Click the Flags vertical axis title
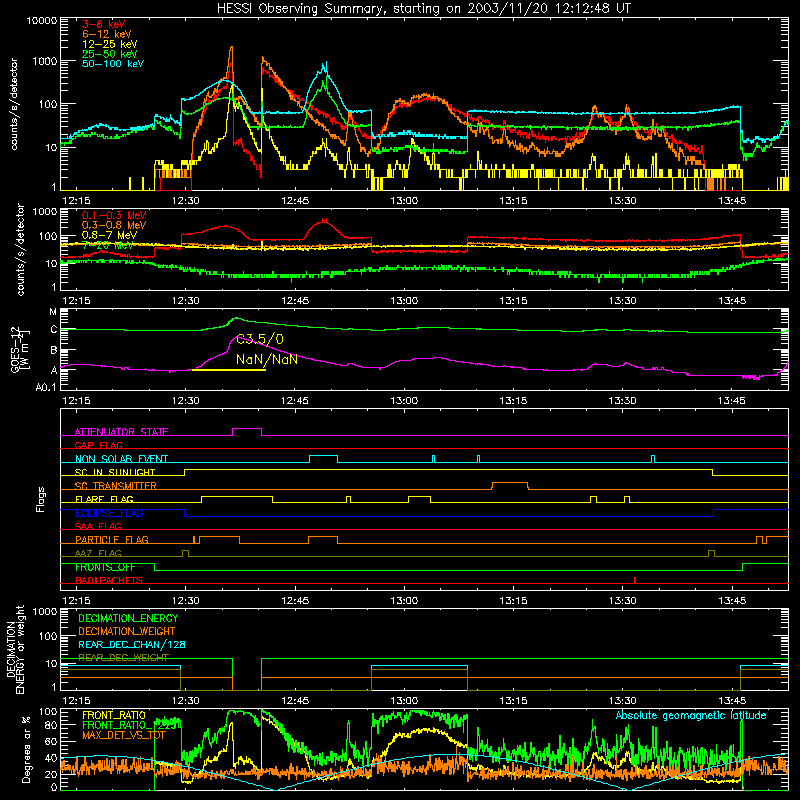 [x=41, y=499]
